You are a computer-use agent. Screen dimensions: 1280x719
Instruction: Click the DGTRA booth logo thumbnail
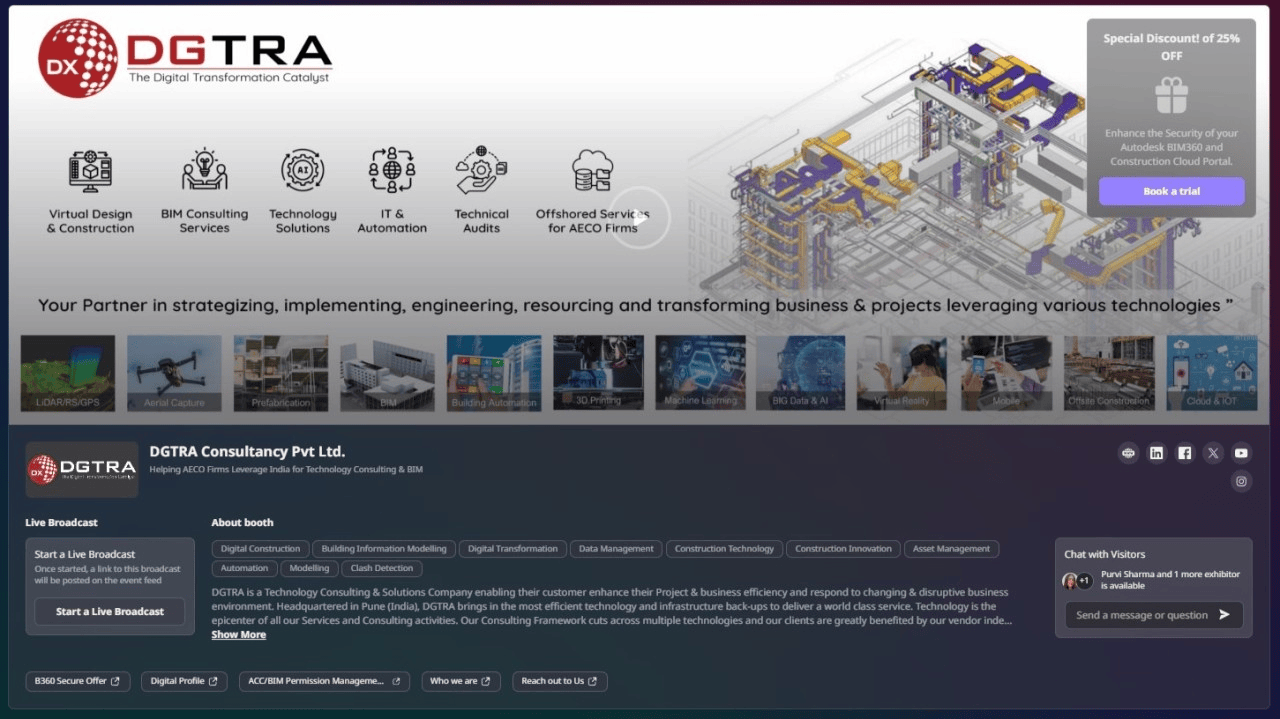click(82, 469)
